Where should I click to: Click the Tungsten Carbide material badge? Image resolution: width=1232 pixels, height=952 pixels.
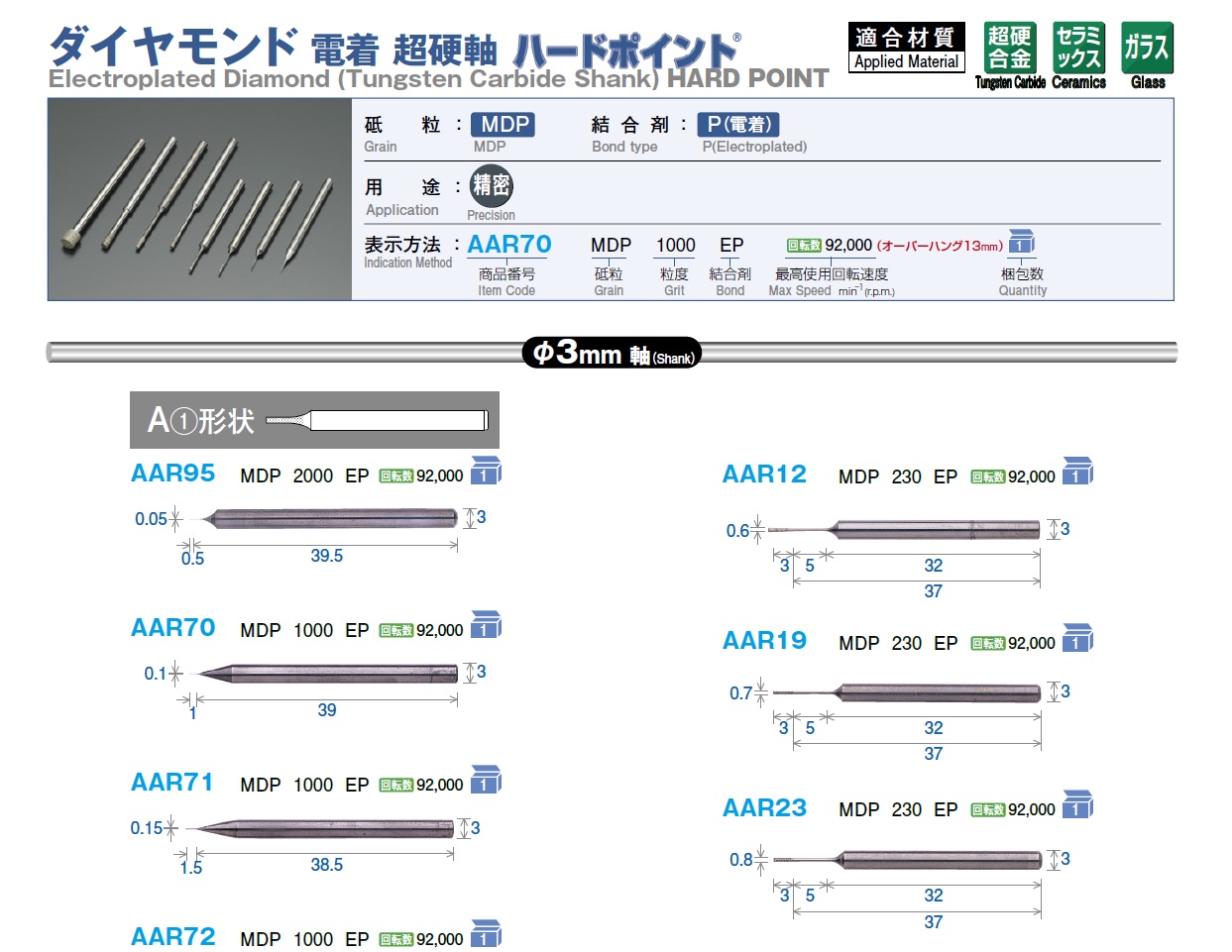click(x=1009, y=49)
